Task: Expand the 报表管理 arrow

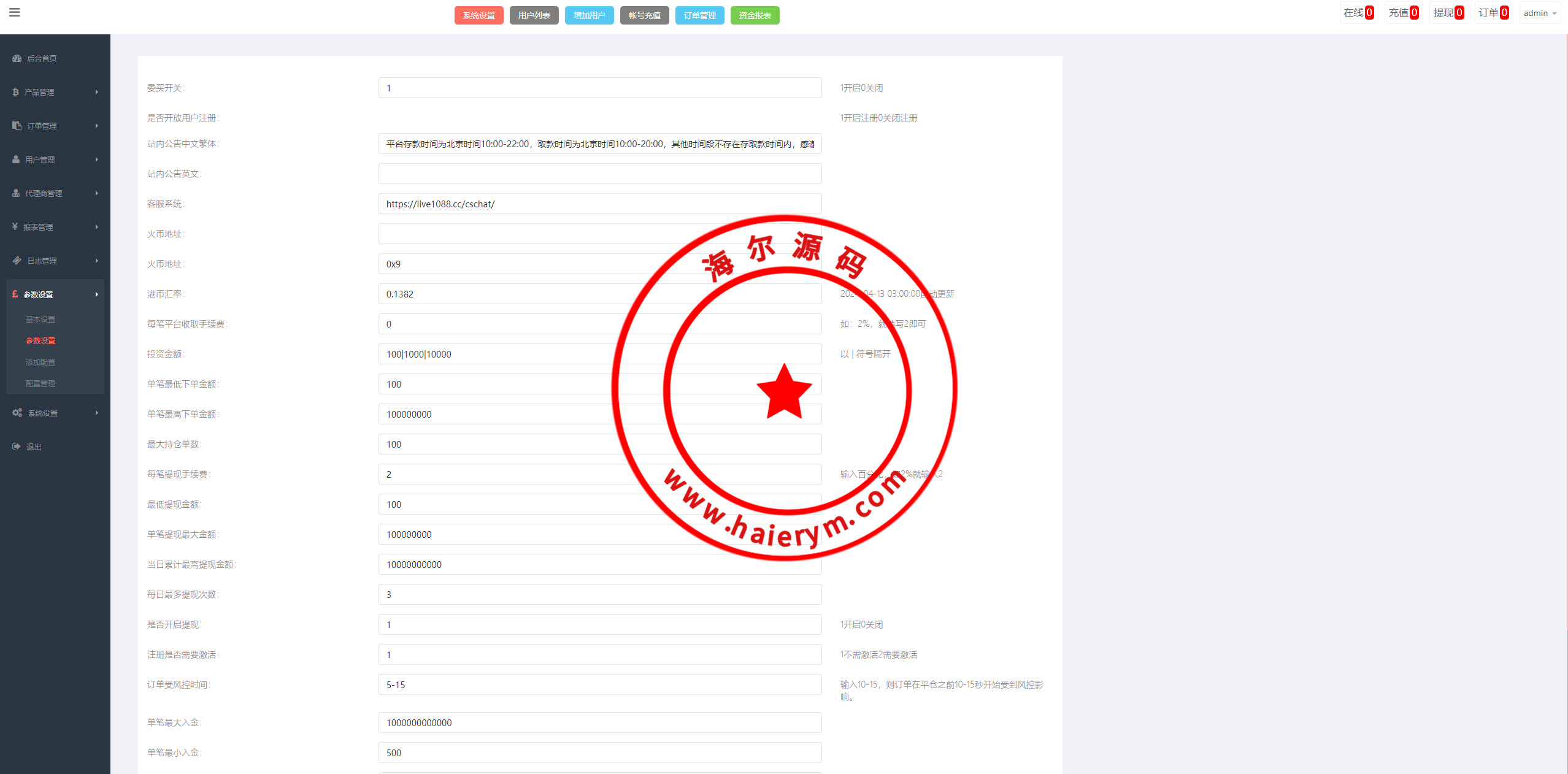Action: [96, 227]
